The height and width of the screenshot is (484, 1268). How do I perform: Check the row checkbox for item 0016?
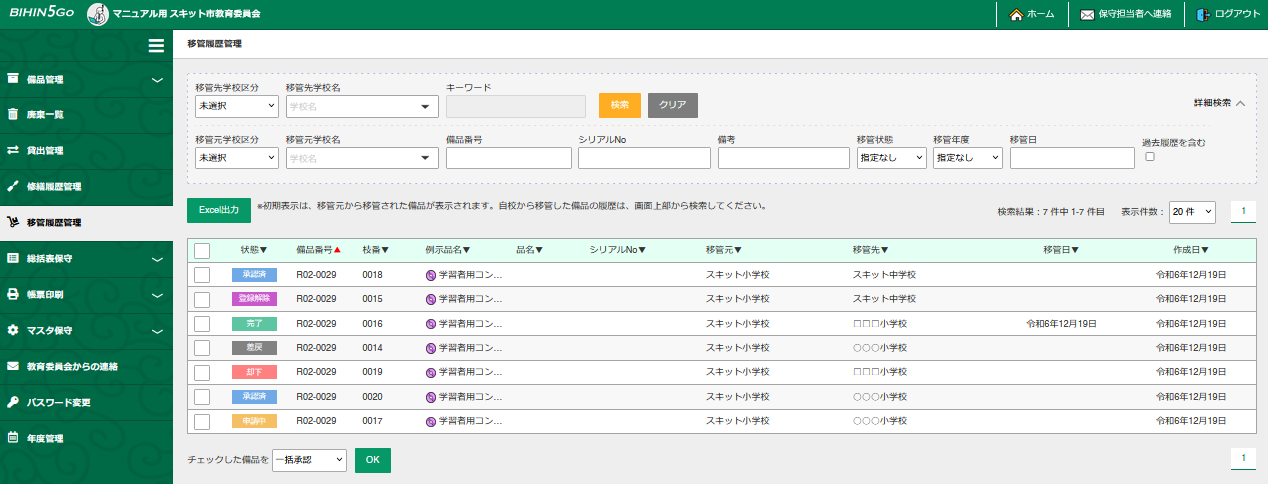(x=202, y=324)
